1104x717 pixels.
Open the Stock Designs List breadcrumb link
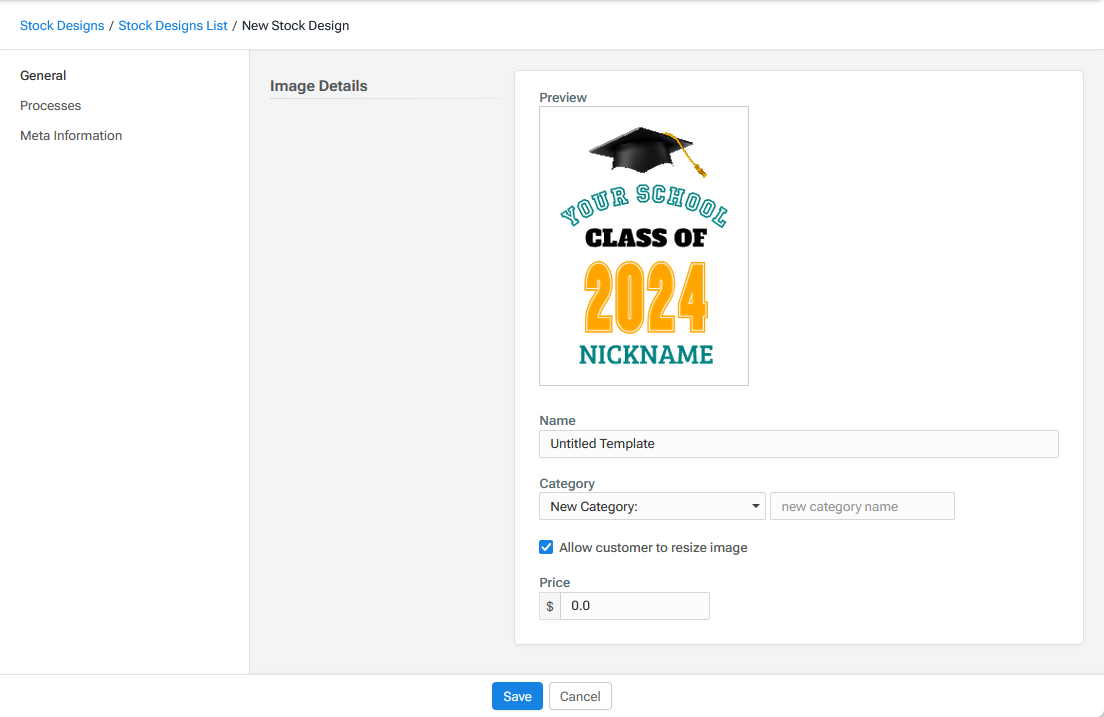click(173, 26)
